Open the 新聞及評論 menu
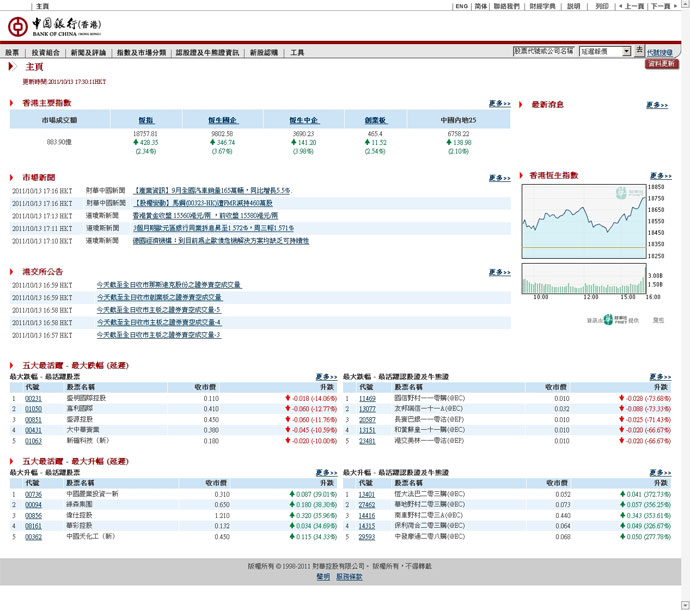The height and width of the screenshot is (610, 690). click(88, 52)
